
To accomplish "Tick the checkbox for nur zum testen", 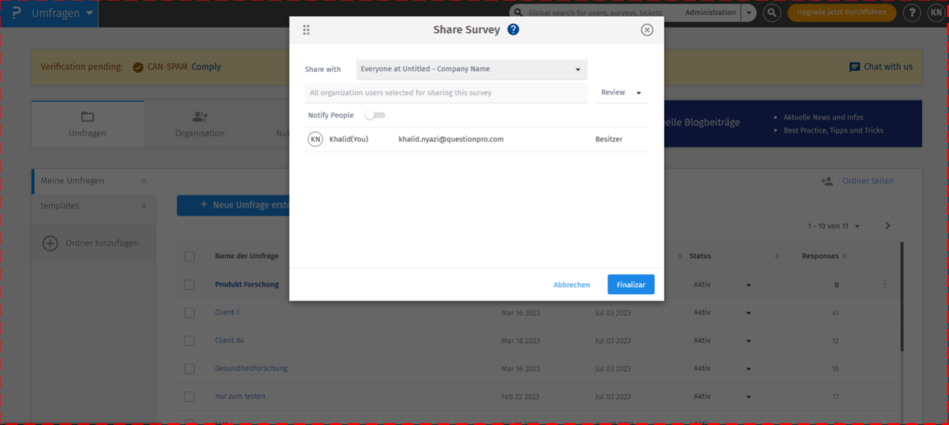I will coord(189,397).
